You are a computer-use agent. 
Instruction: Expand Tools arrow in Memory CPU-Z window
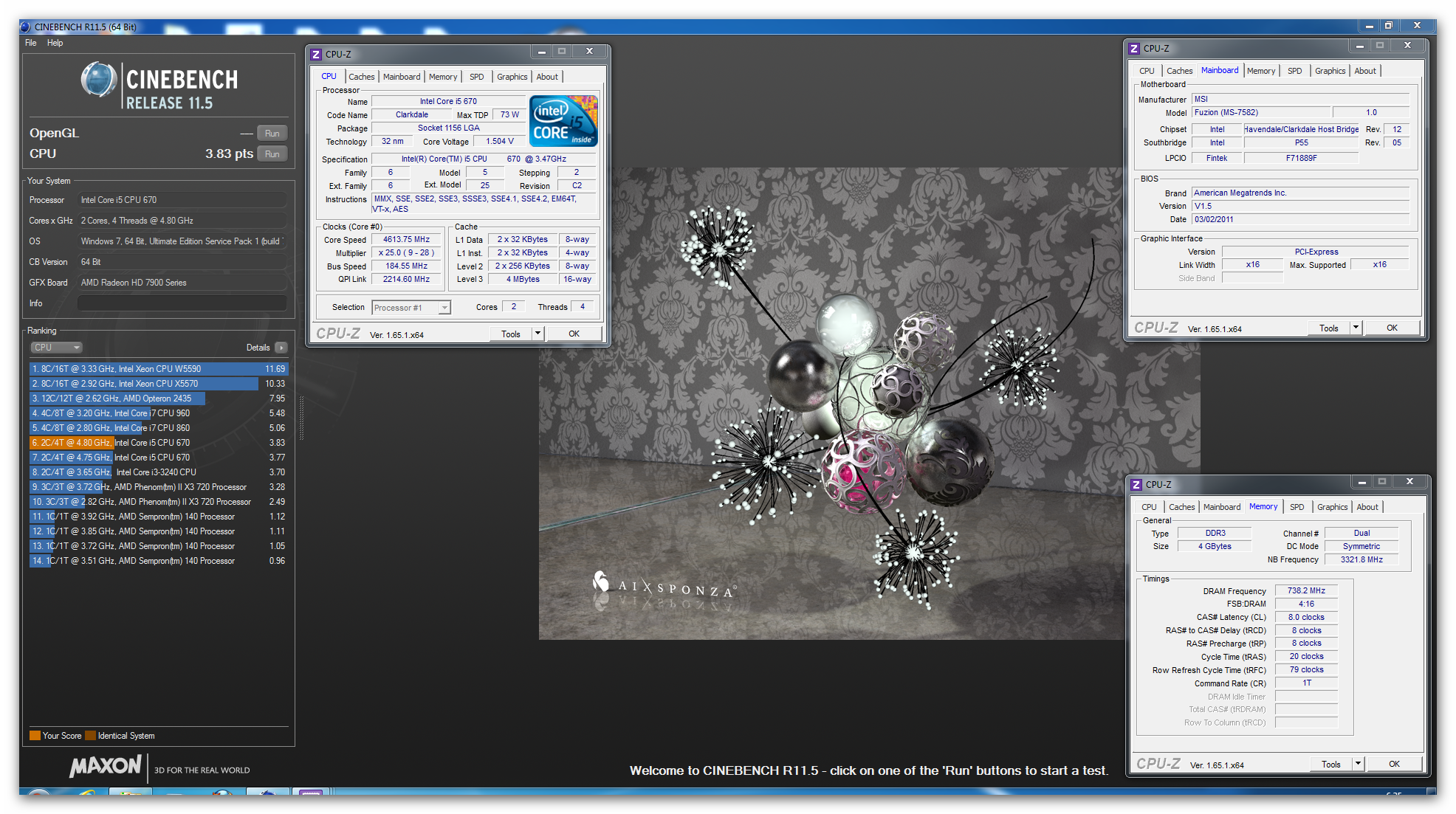point(1359,764)
